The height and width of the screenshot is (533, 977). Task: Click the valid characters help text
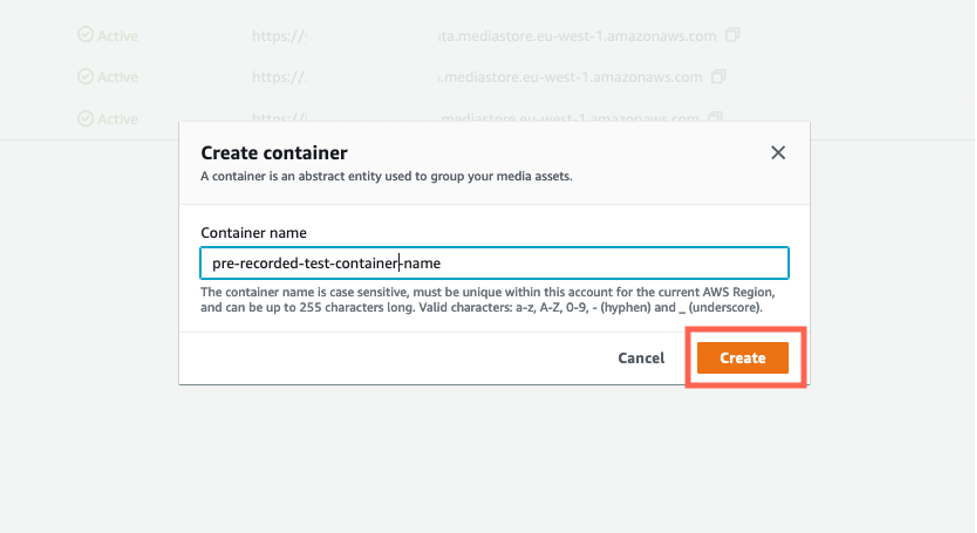tap(487, 300)
